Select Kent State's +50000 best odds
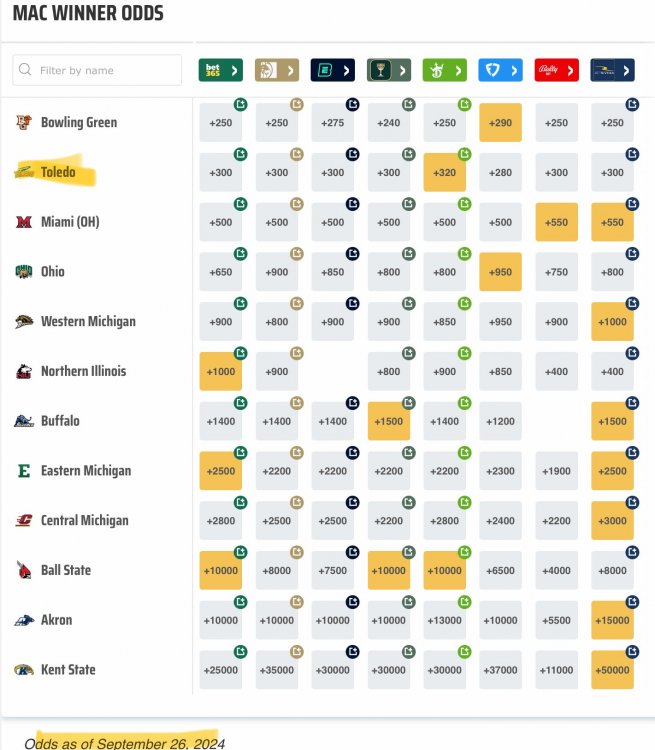 pos(613,670)
